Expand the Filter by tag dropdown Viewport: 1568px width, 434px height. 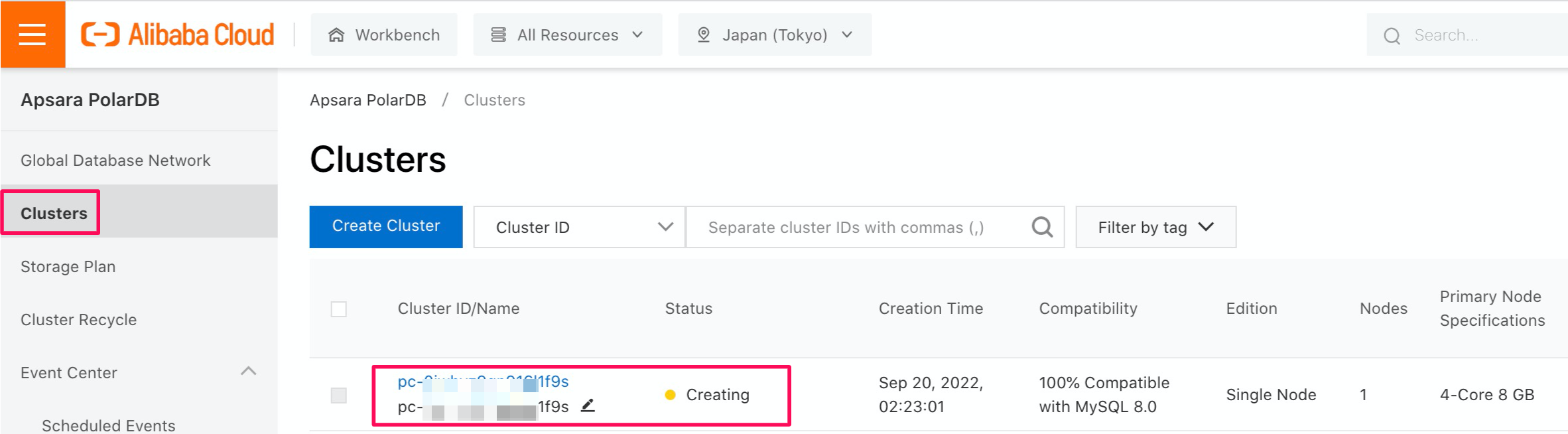click(1155, 227)
